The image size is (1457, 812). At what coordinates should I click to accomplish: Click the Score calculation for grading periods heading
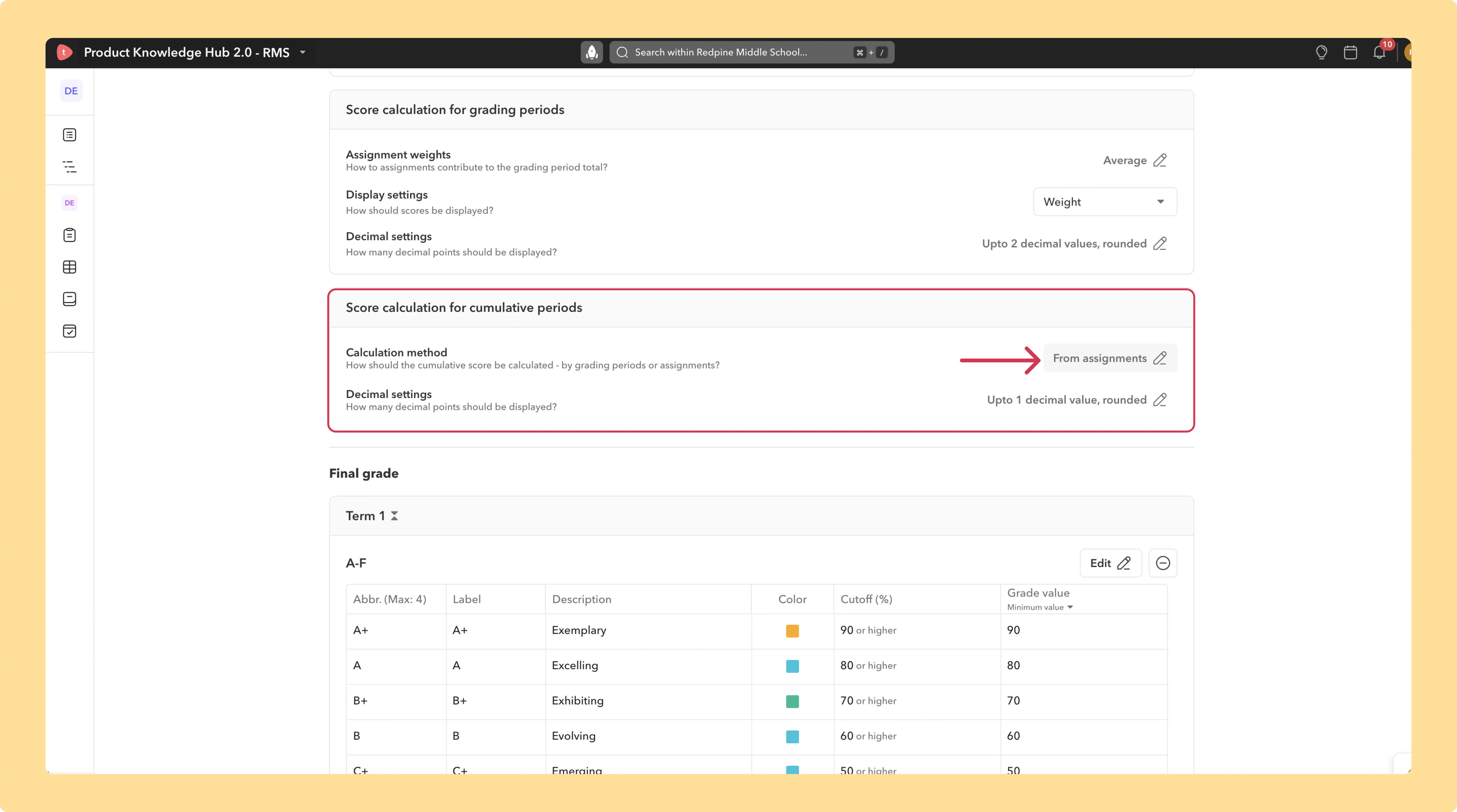click(455, 110)
